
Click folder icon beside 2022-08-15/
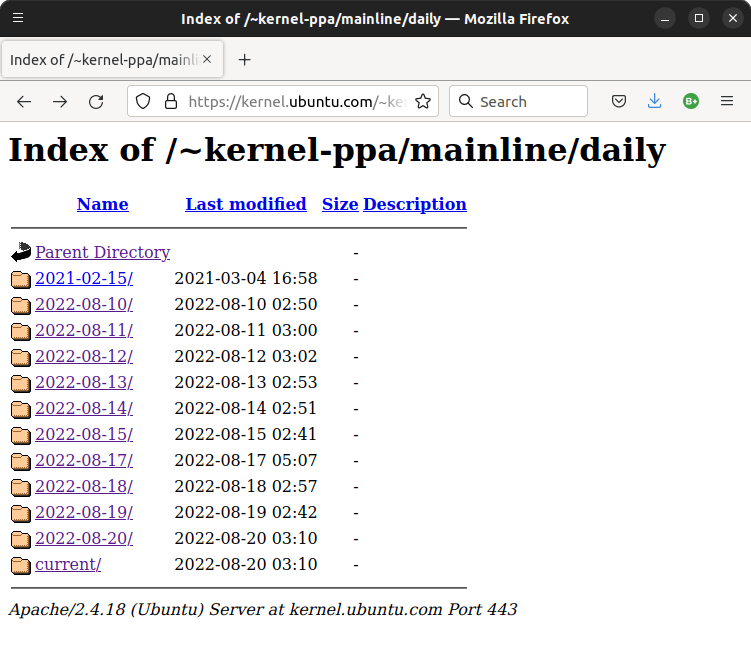[21, 435]
